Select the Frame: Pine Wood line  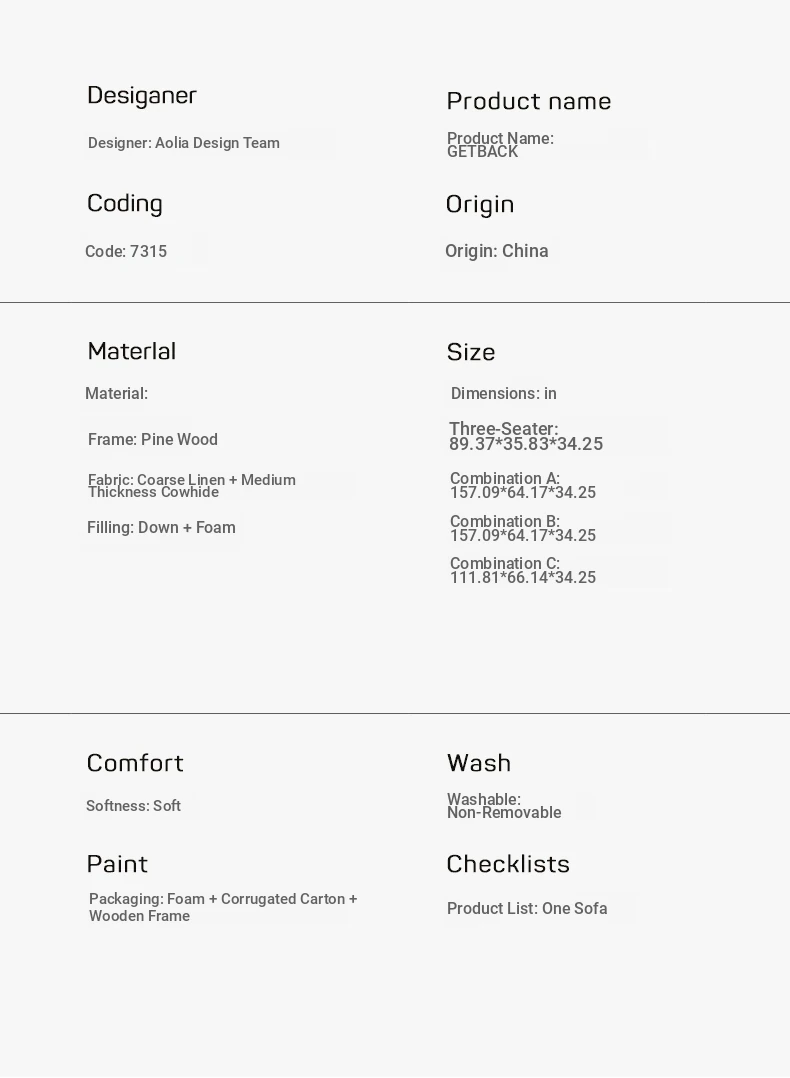click(x=153, y=440)
